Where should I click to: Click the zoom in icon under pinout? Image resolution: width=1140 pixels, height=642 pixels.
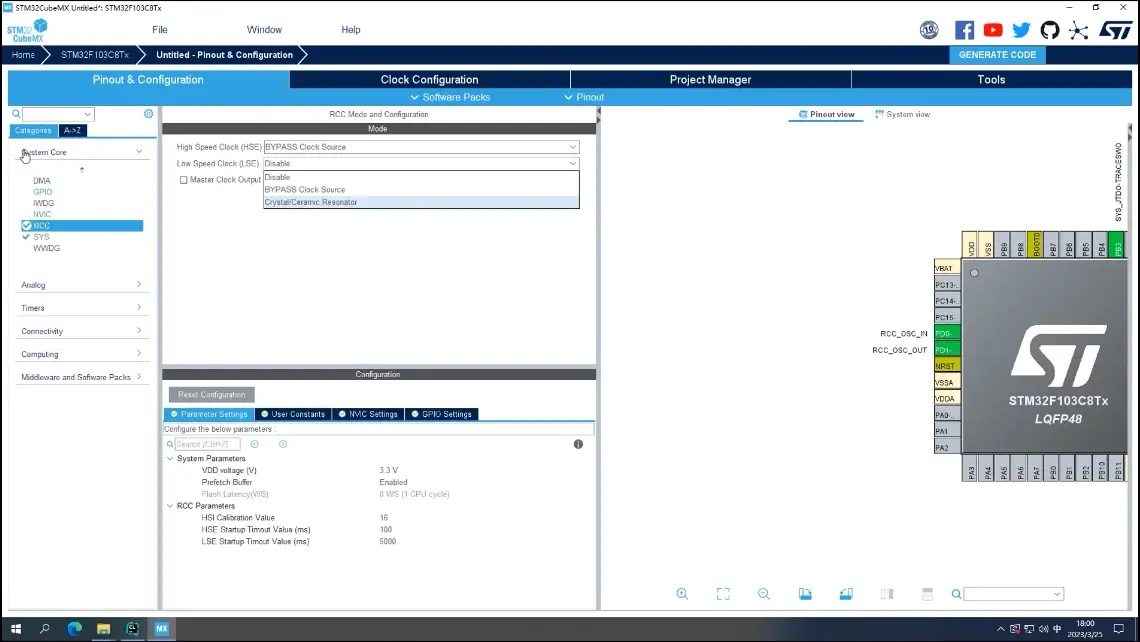coord(682,594)
